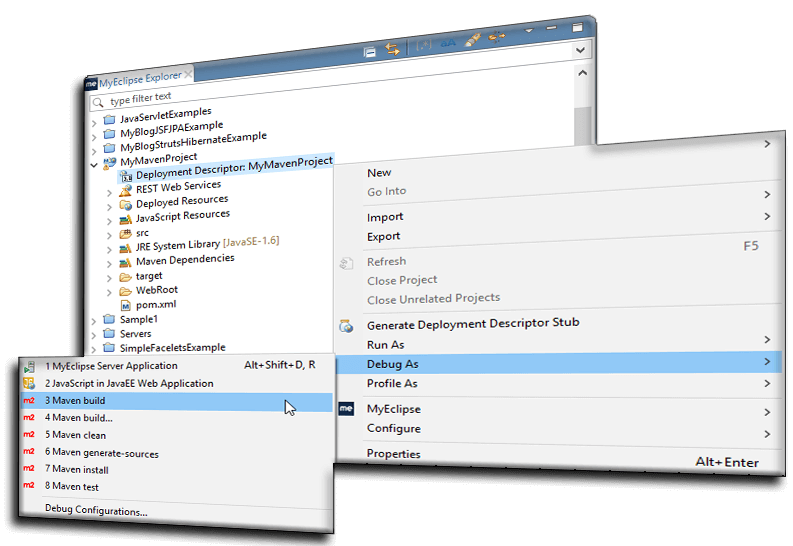Viewport: 793px width, 546px height.
Task: Open Debug Configurations...
Action: click(x=96, y=510)
